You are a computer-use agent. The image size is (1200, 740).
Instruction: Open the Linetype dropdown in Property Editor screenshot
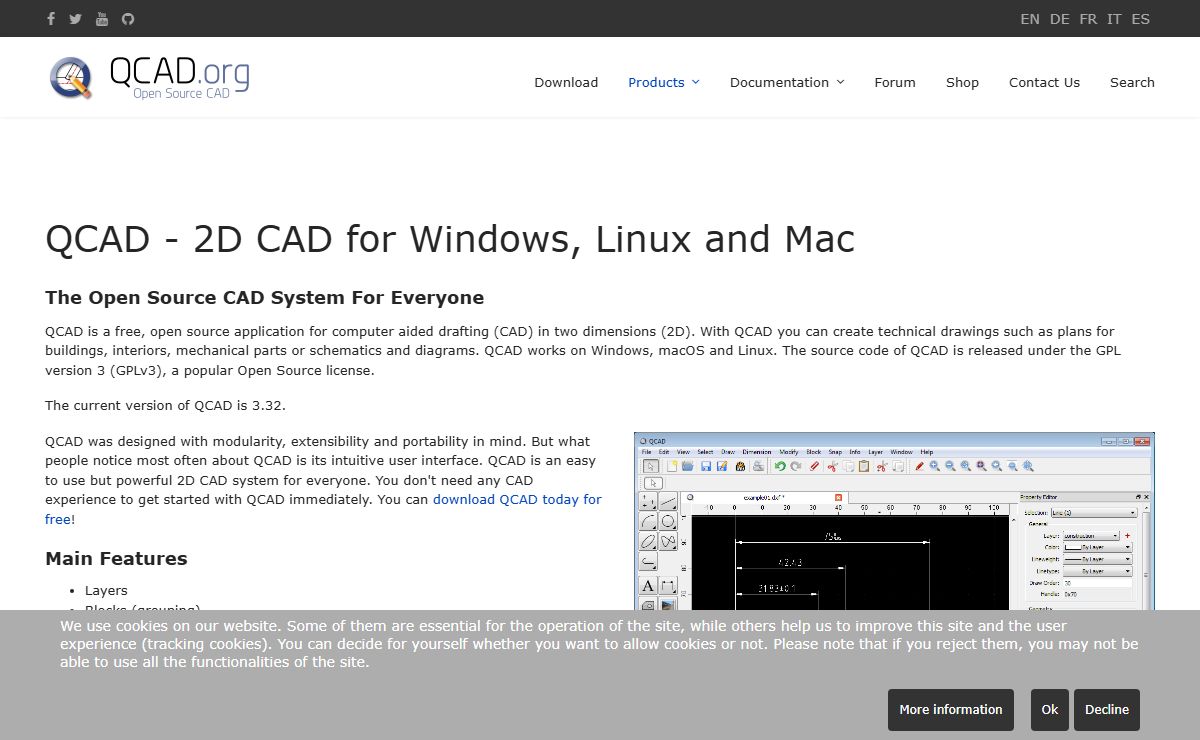click(1097, 571)
